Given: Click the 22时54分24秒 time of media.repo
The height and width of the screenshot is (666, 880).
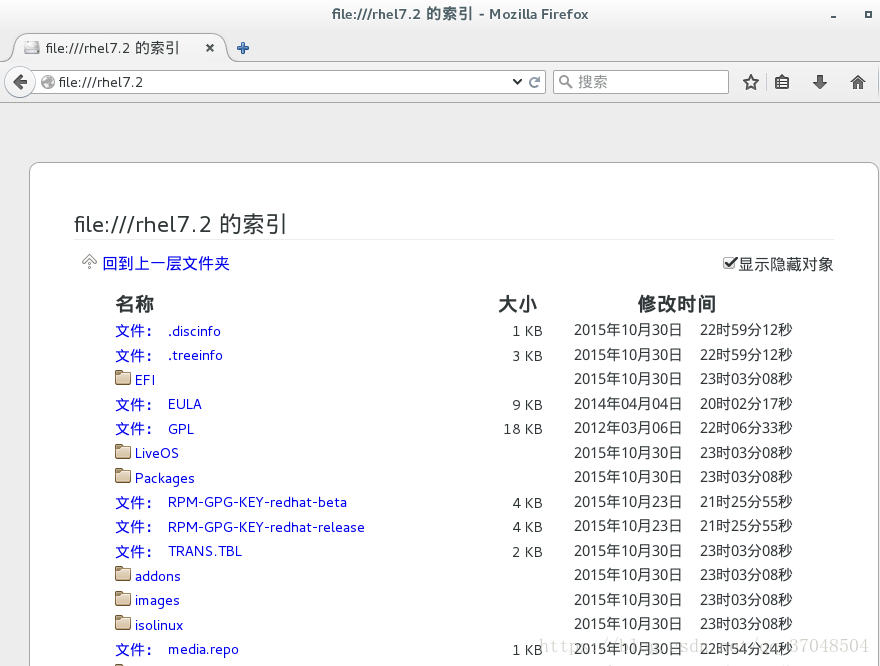Looking at the screenshot, I should click(x=746, y=649).
